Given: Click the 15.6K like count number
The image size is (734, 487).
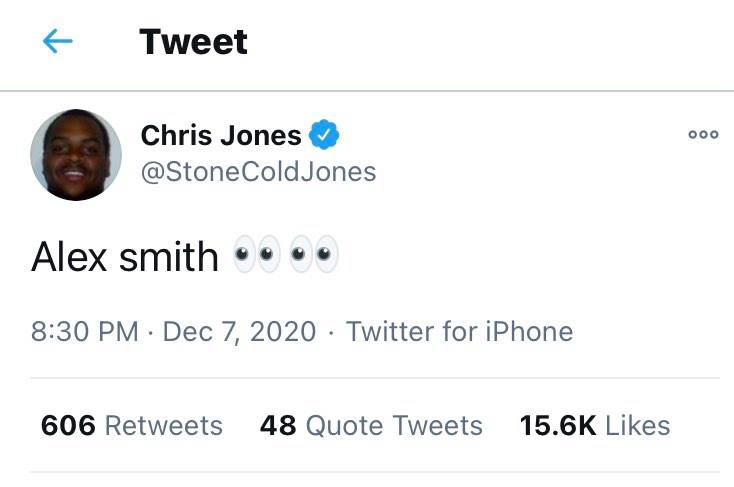Looking at the screenshot, I should (x=558, y=425).
